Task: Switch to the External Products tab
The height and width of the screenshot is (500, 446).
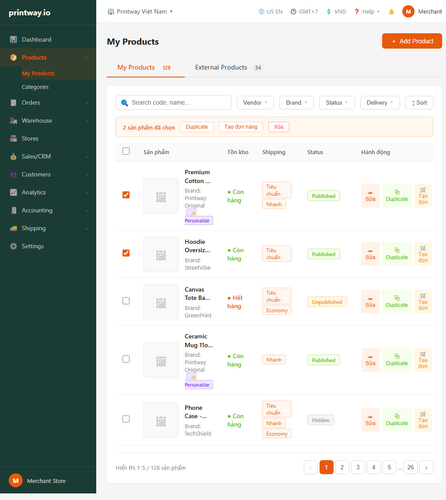Action: (228, 68)
